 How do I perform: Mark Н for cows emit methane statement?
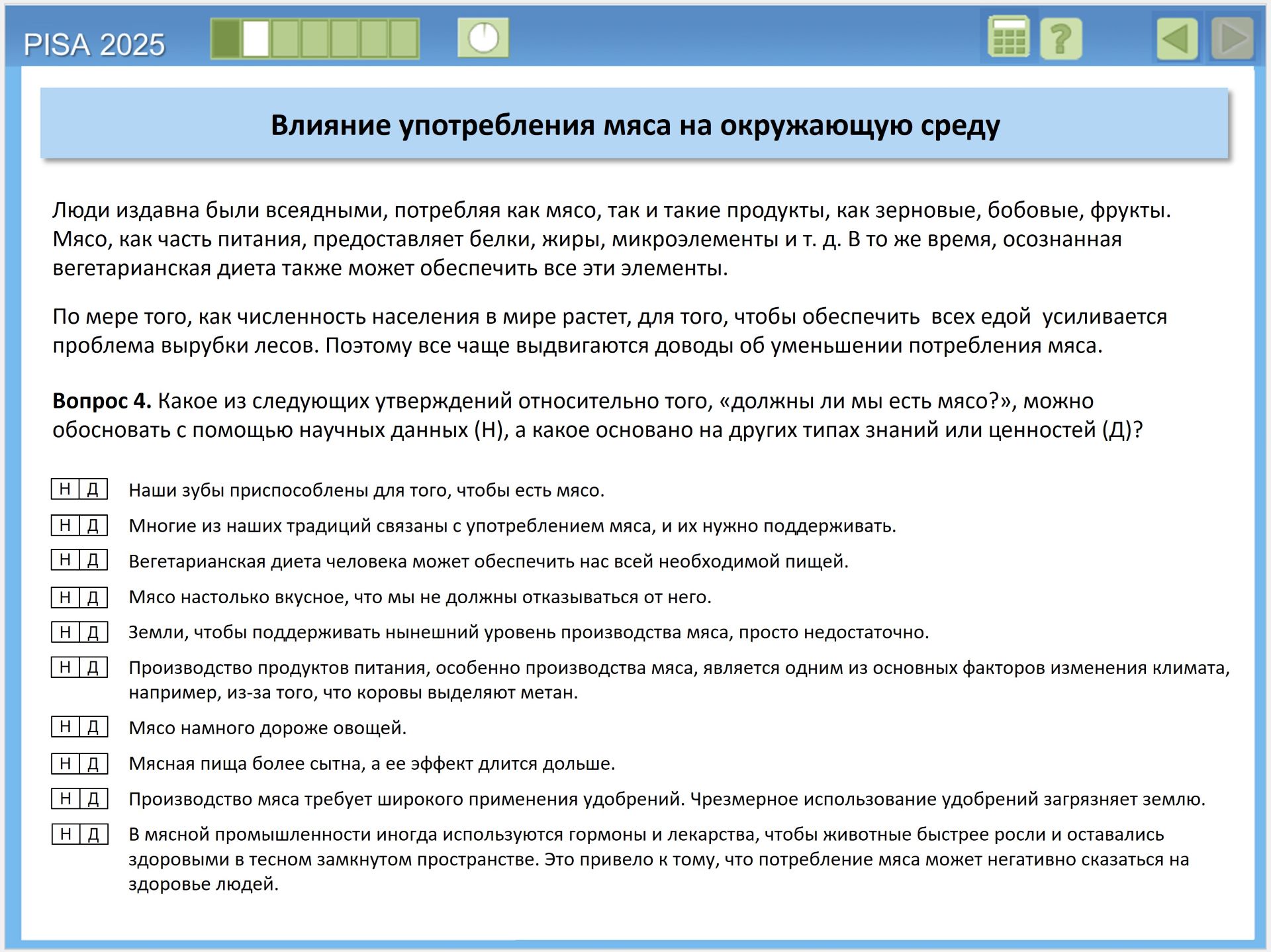pos(65,667)
